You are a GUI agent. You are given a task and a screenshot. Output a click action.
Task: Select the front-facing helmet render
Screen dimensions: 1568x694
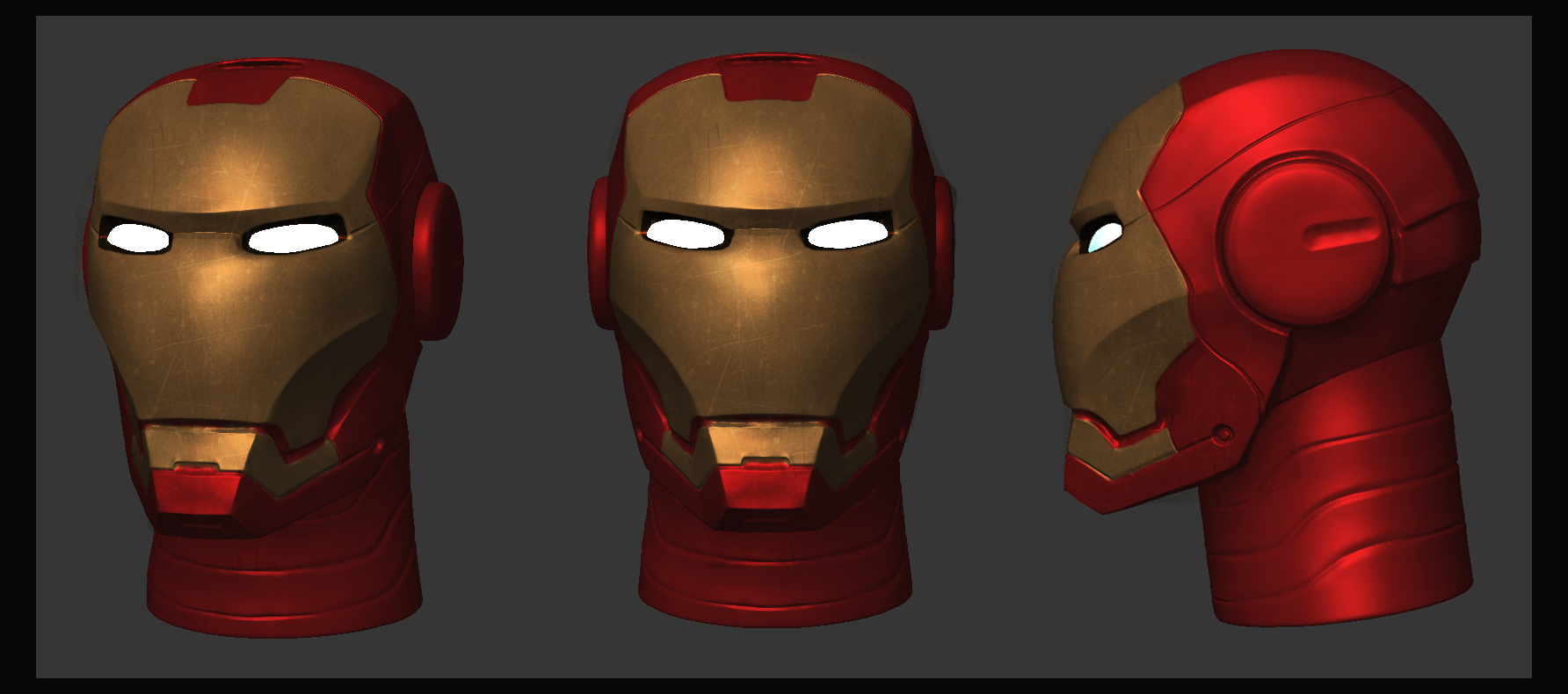(771, 339)
